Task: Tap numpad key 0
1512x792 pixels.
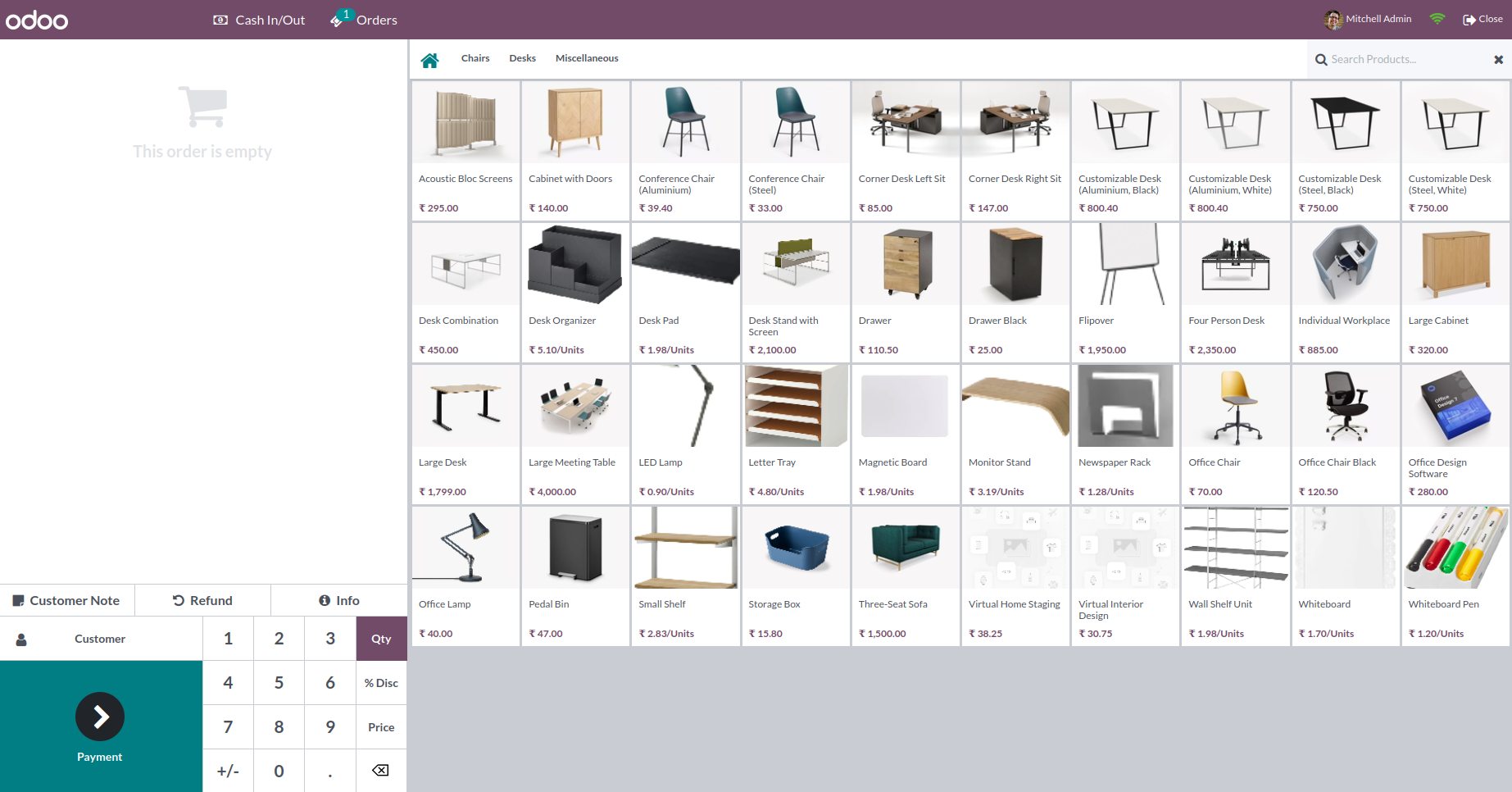Action: coord(279,771)
